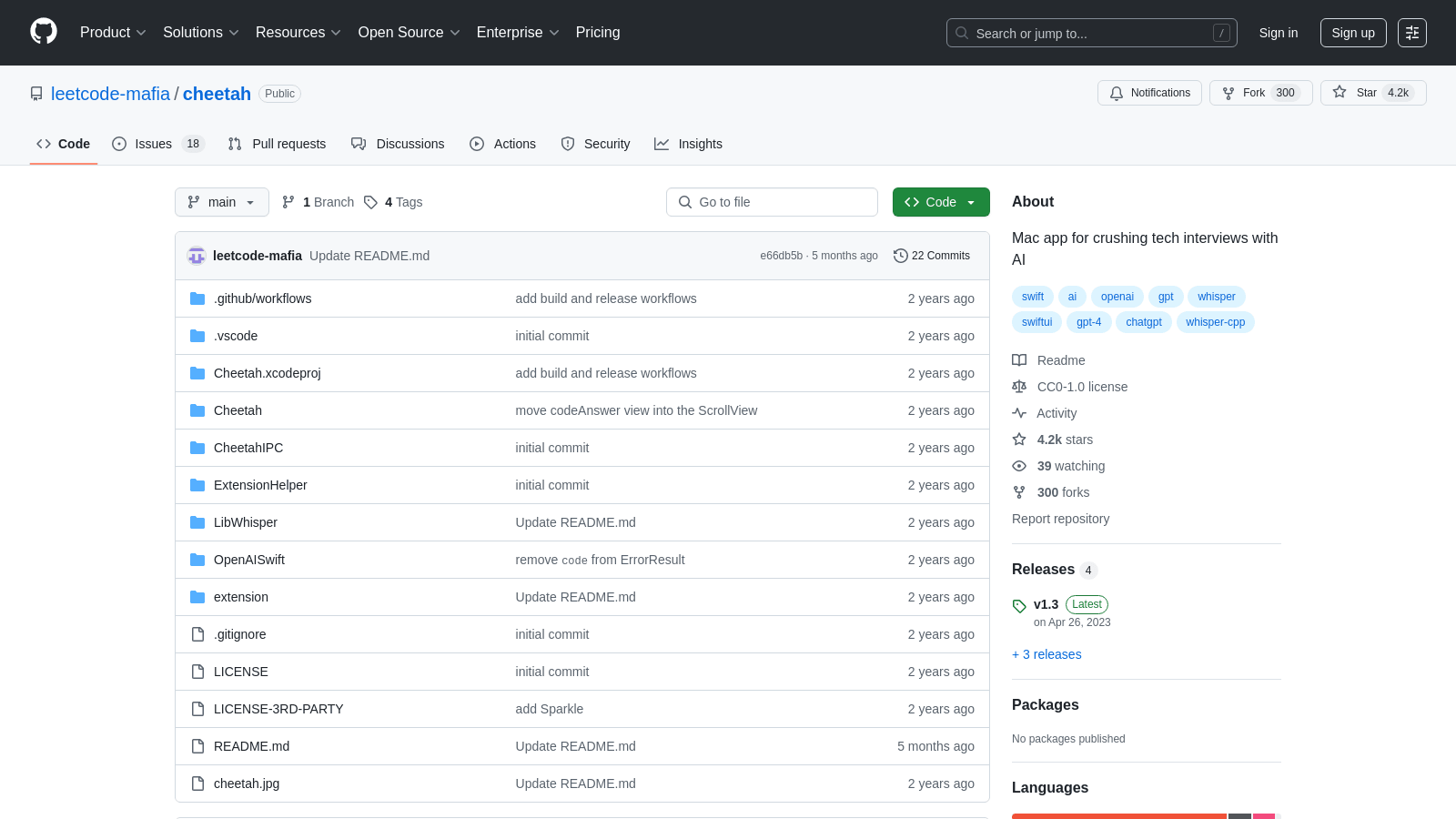This screenshot has height=819, width=1456.
Task: Click the GitHub logo icon
Action: pos(44,32)
